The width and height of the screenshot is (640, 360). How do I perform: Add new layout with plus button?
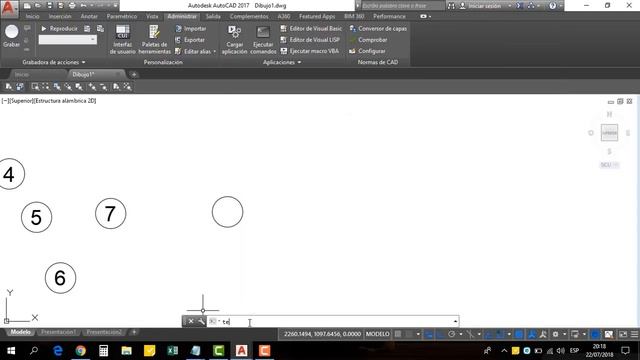click(134, 332)
